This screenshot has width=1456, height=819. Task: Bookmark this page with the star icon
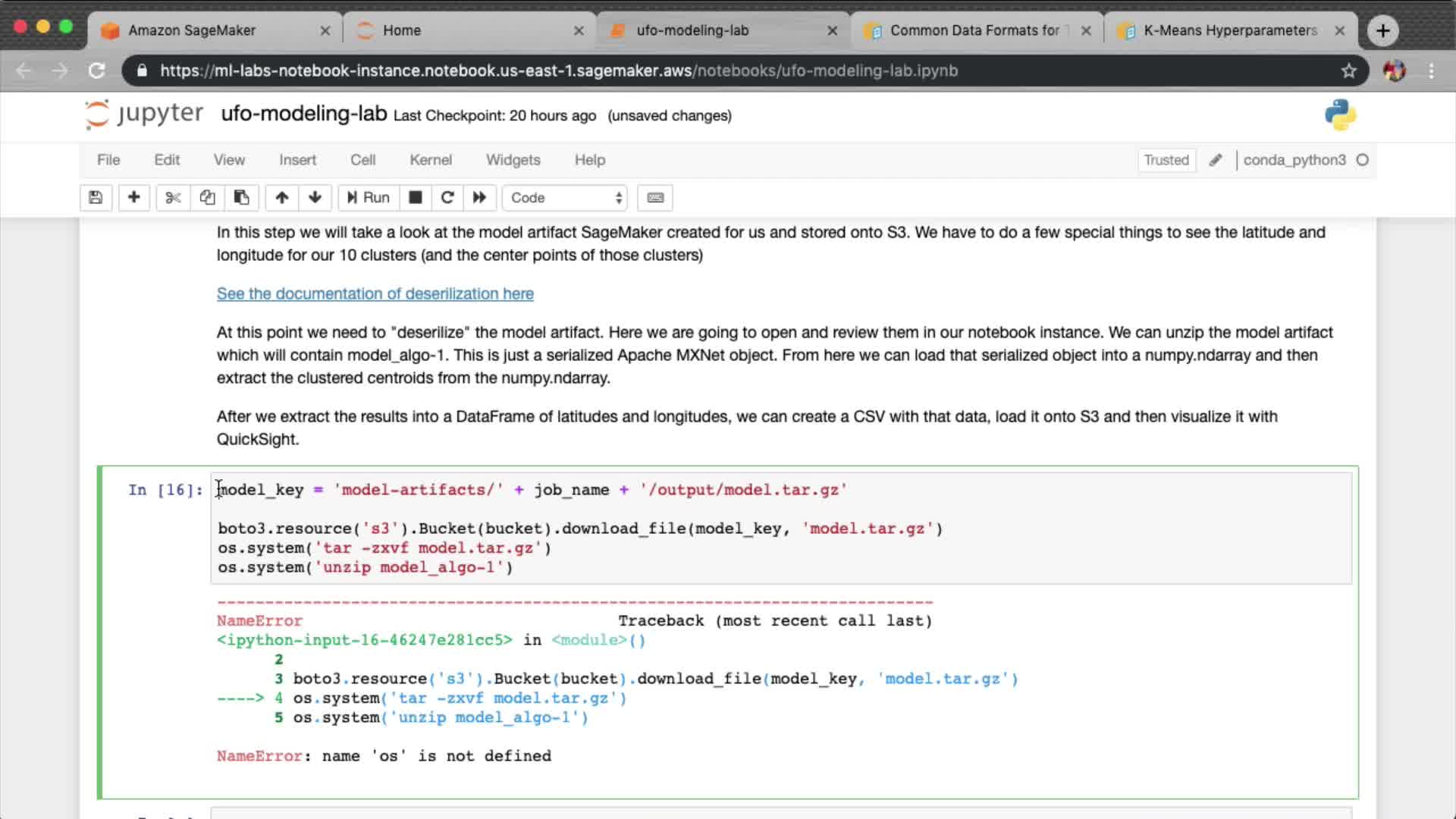pos(1348,71)
